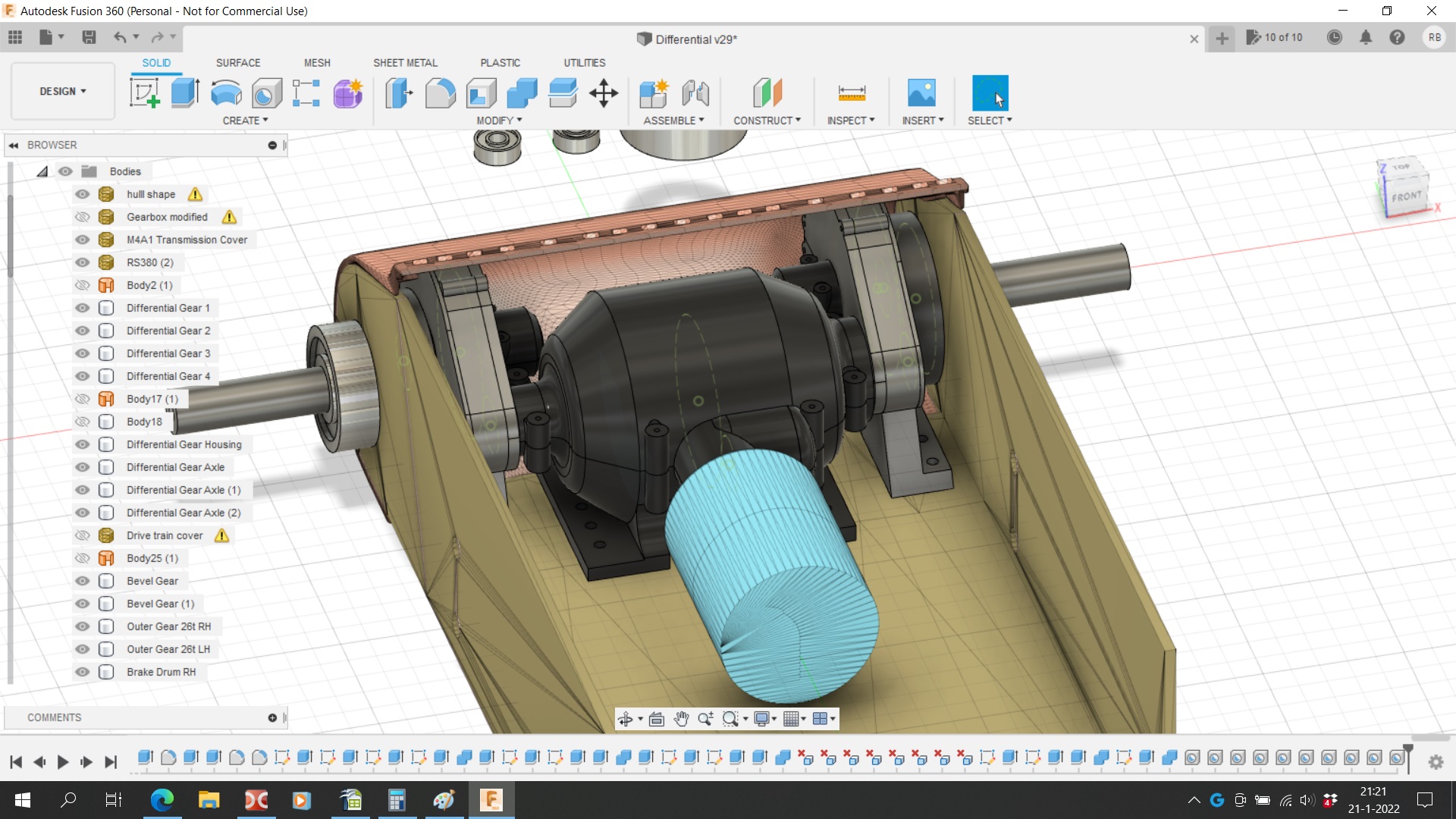The width and height of the screenshot is (1456, 819).
Task: Open the Measure tool under Inspect
Action: pyautogui.click(x=851, y=93)
